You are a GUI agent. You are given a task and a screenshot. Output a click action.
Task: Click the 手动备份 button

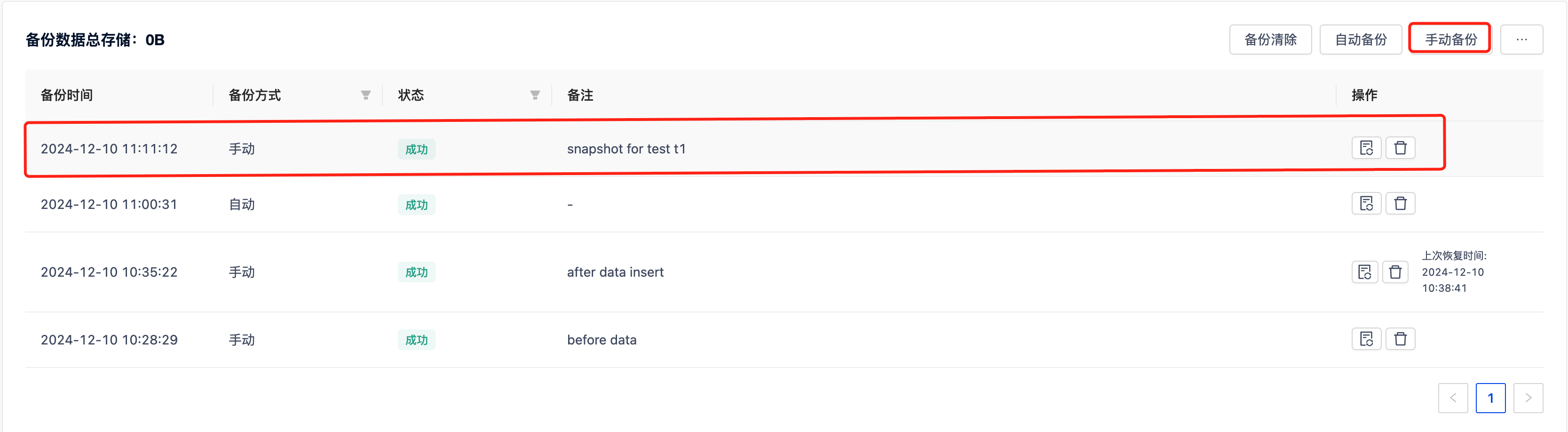click(1449, 39)
